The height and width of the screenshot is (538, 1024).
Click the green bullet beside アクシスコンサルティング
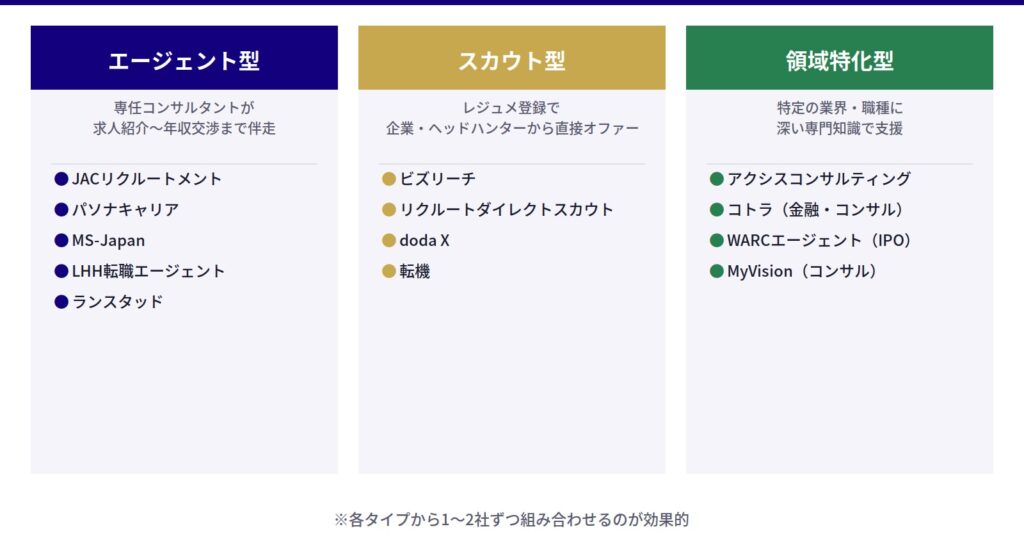click(x=716, y=179)
